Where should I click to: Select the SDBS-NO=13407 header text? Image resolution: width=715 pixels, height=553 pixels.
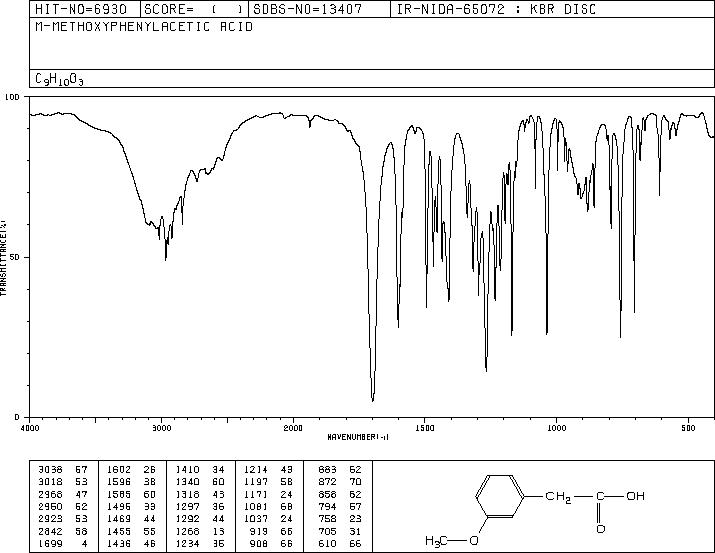(308, 9)
